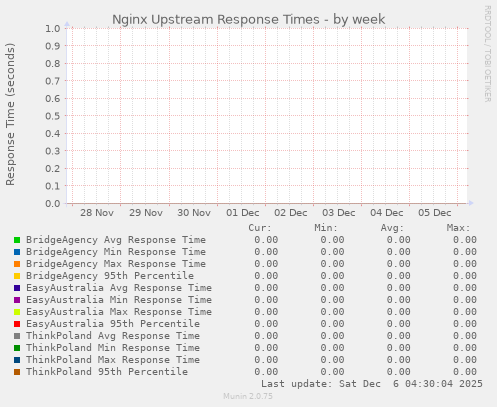497x407 pixels.
Task: Select the 'ThinkPoland Avg Response Time' legend label
Action: [x=113, y=336]
